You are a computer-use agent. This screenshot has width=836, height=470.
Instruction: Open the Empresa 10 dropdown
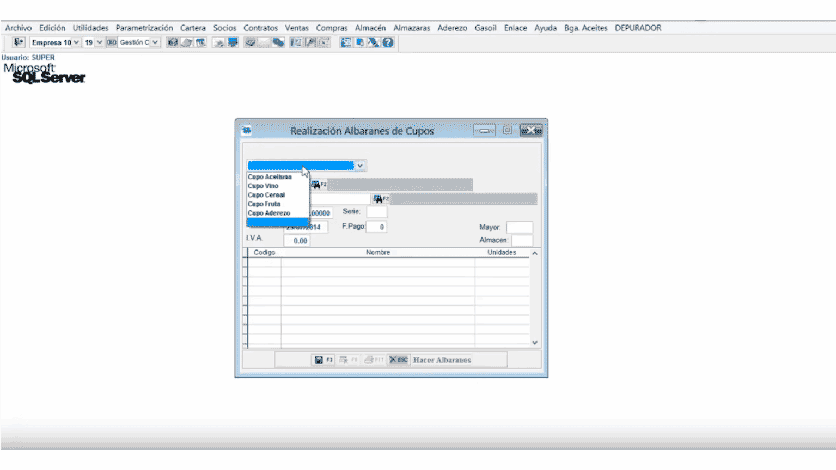(76, 43)
